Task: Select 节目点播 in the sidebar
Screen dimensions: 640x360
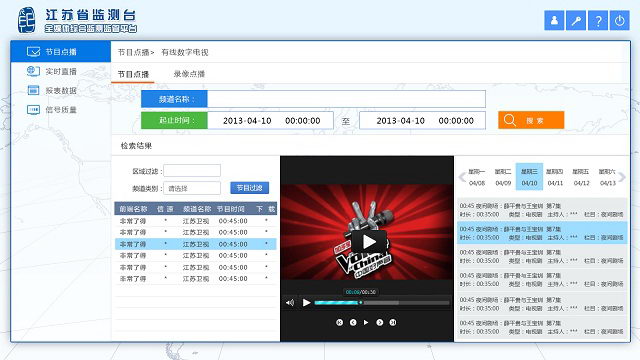Action: click(x=61, y=51)
